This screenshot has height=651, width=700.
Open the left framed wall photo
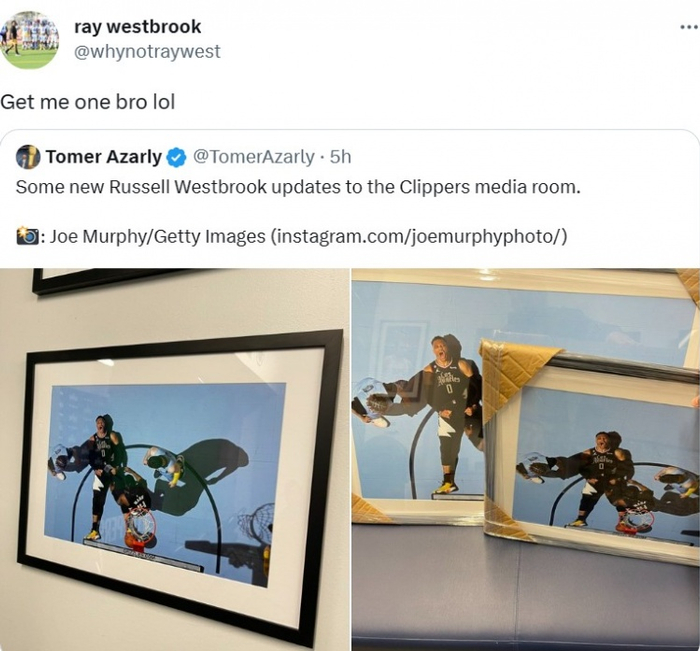(175, 459)
